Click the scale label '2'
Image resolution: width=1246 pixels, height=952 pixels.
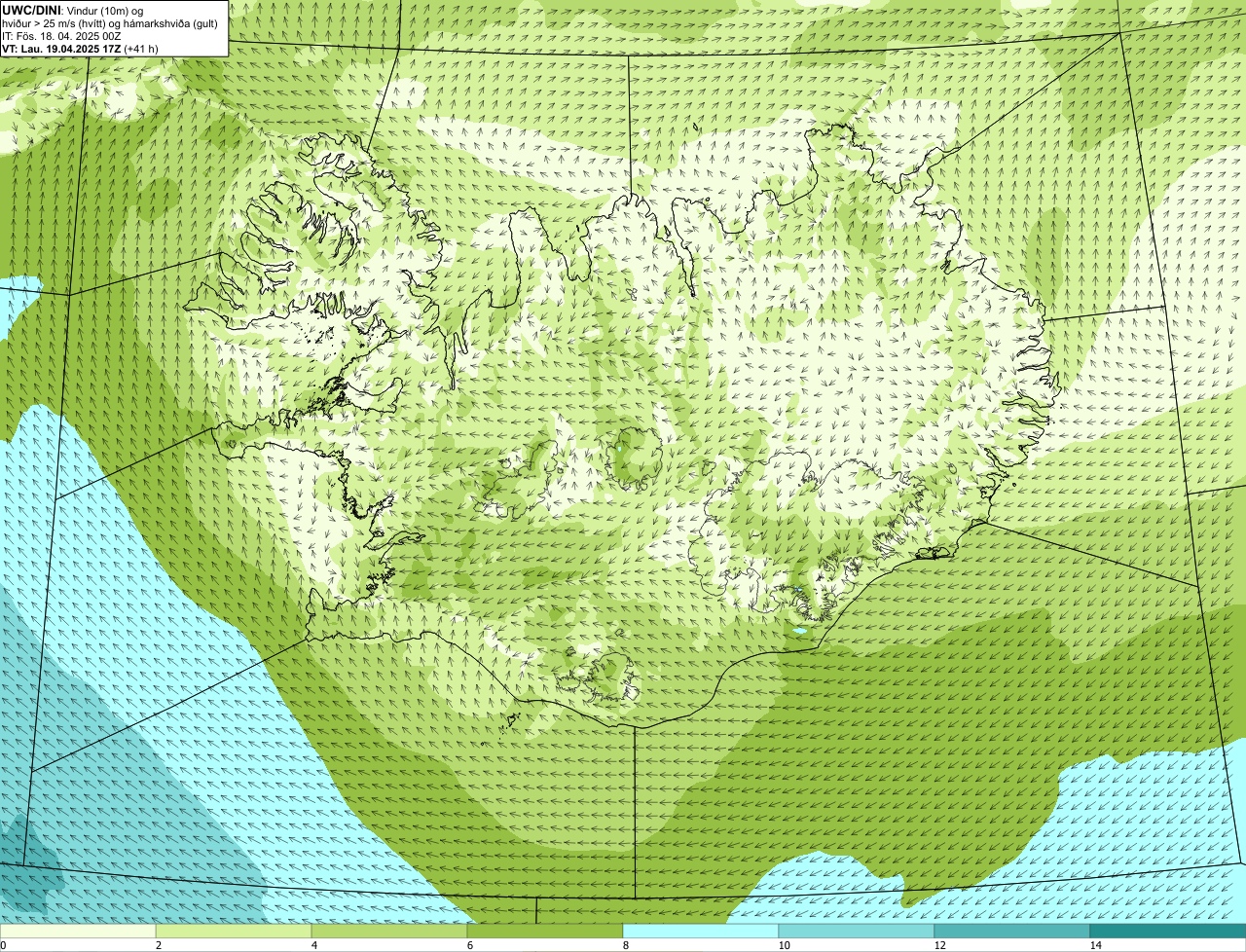click(158, 945)
